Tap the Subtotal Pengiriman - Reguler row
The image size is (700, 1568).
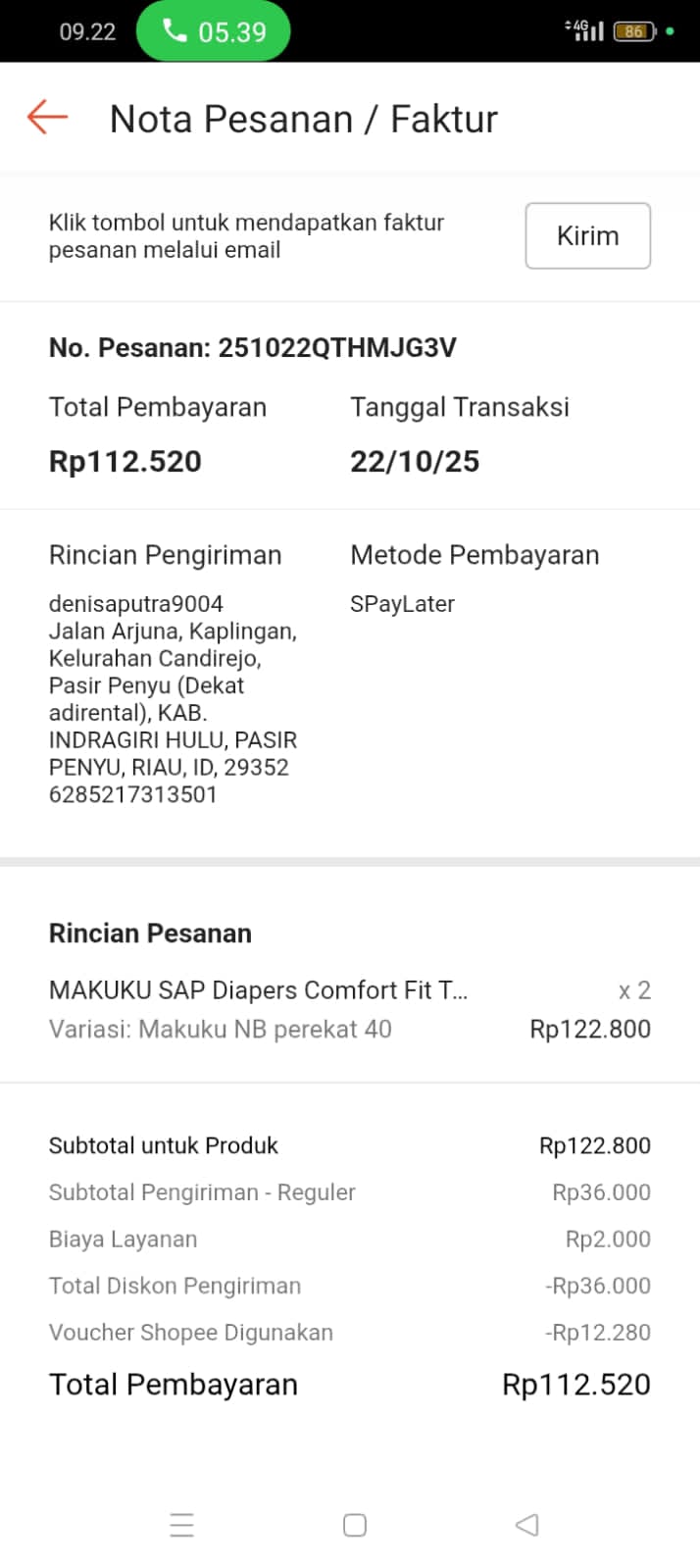click(202, 1192)
